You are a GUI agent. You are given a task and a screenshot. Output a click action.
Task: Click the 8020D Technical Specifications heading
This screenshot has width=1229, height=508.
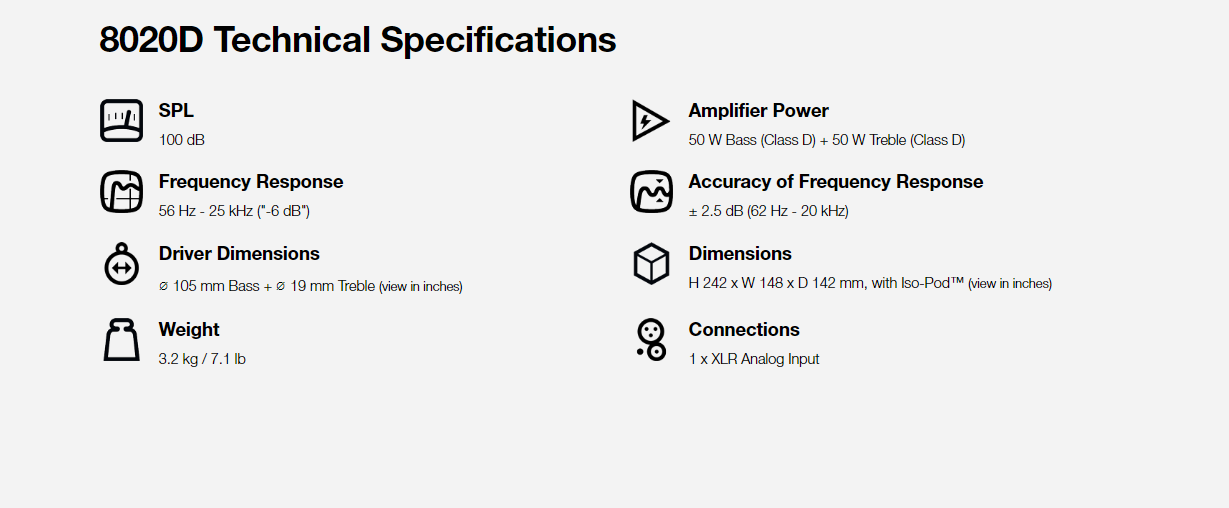click(x=357, y=41)
